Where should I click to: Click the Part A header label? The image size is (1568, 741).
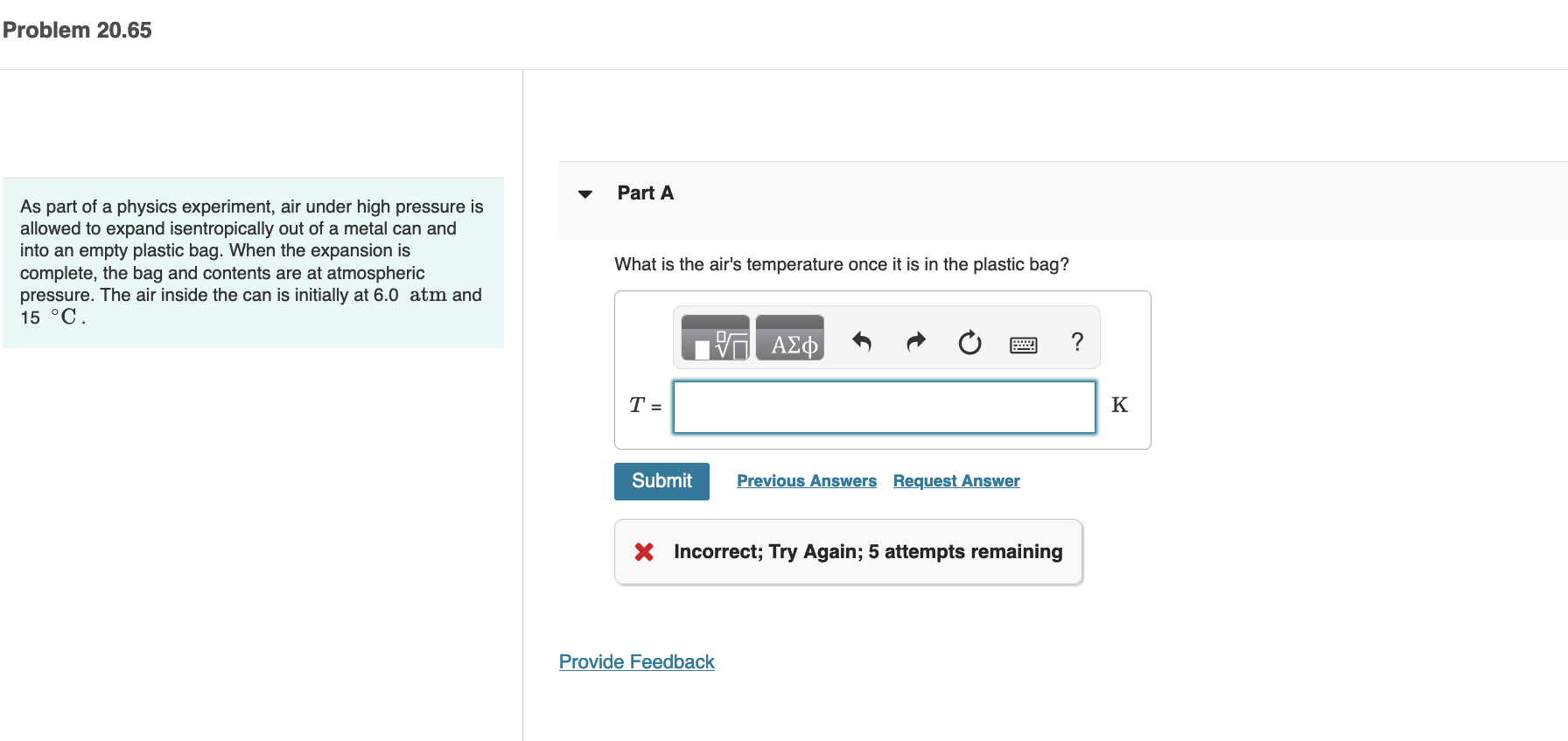point(646,193)
